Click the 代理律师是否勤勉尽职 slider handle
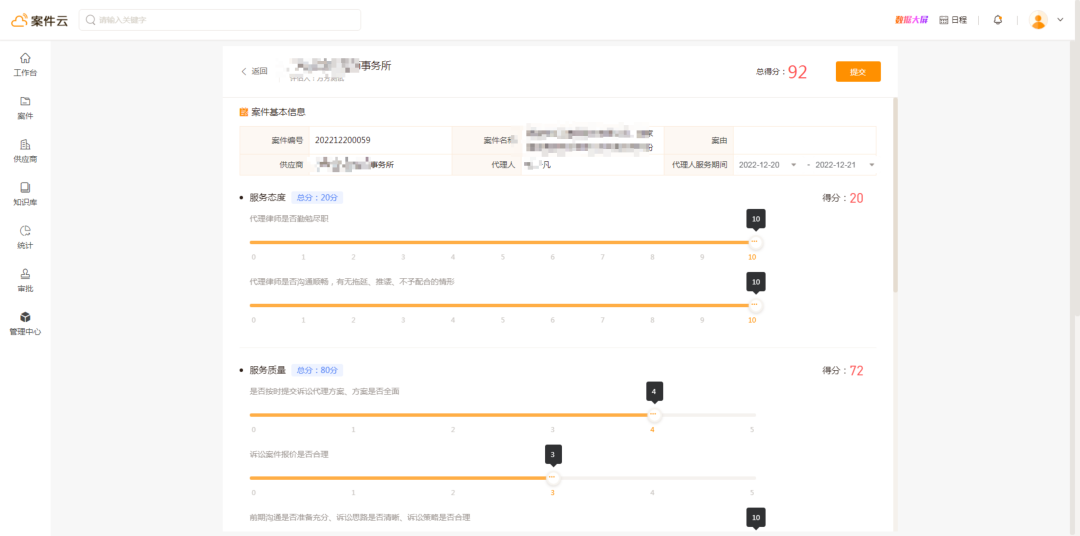This screenshot has width=1080, height=536. click(755, 242)
